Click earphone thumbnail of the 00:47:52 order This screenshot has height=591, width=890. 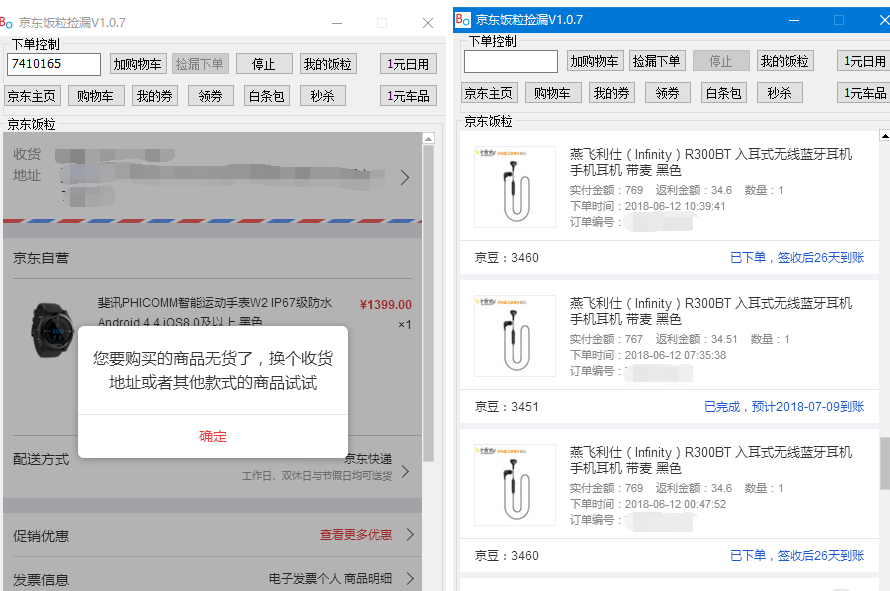coord(515,485)
